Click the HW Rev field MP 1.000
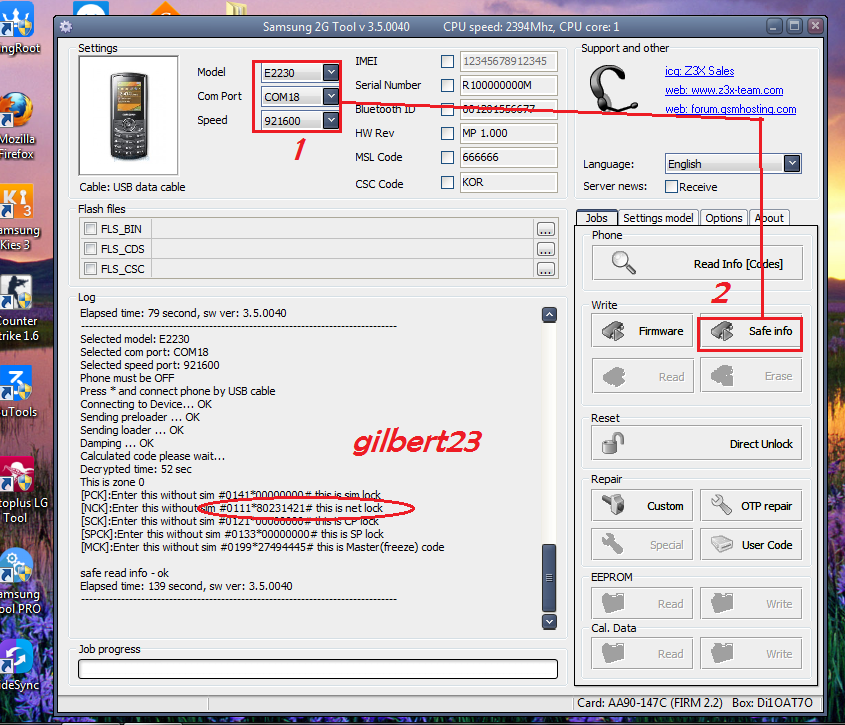845x725 pixels. pyautogui.click(x=508, y=133)
